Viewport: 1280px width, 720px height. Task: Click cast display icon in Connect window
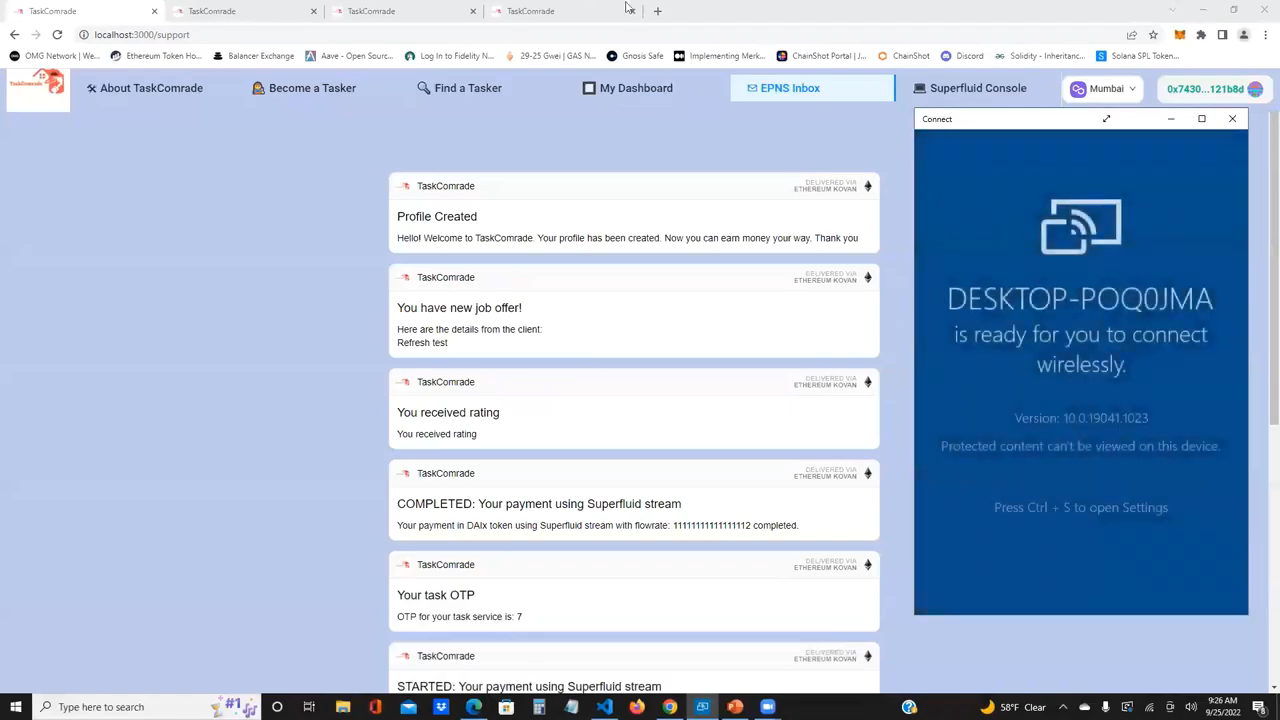click(1080, 227)
